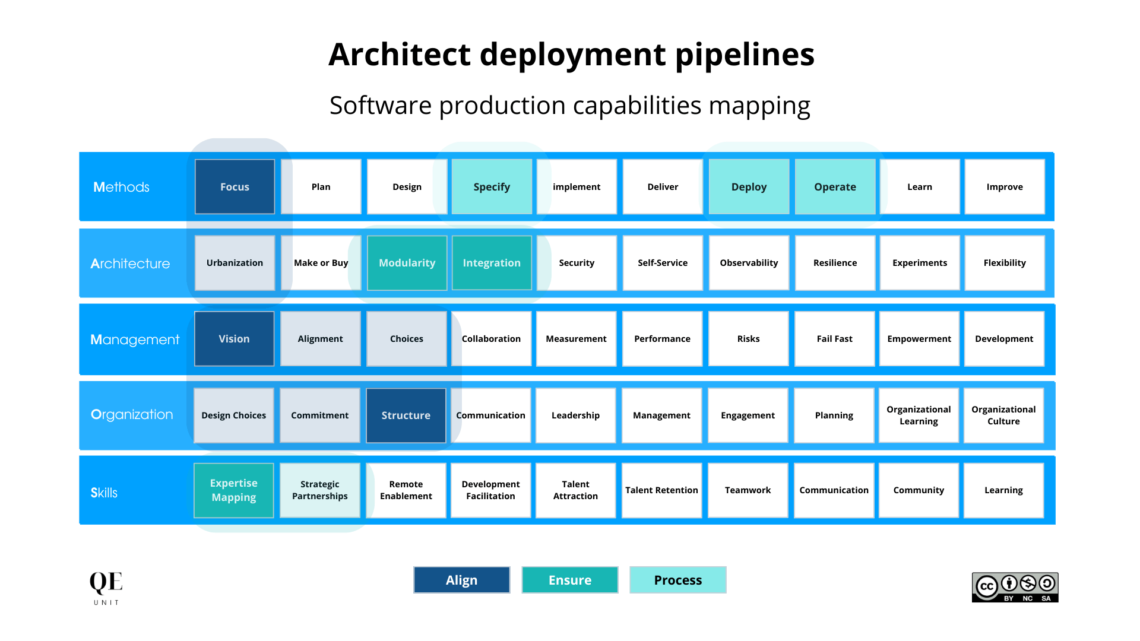Click the Ensure legend button
This screenshot has width=1140, height=641.
(x=569, y=579)
